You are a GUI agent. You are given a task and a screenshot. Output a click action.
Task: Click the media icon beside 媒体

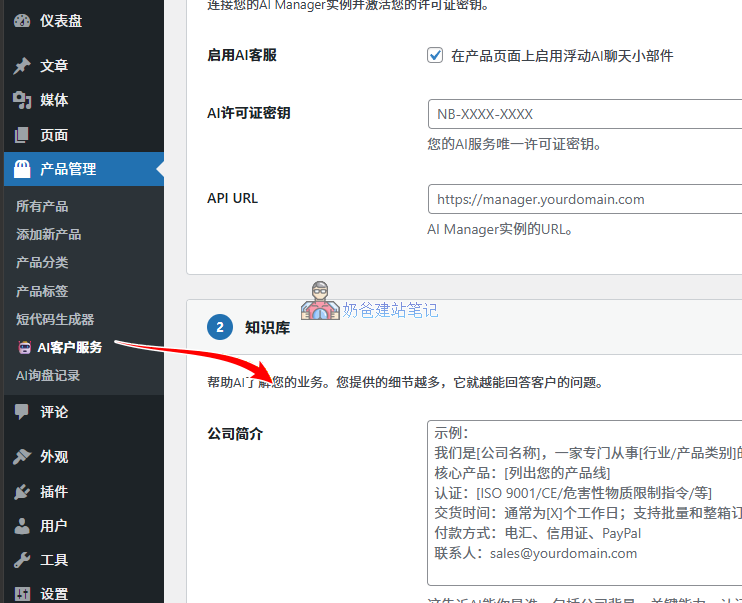(22, 100)
